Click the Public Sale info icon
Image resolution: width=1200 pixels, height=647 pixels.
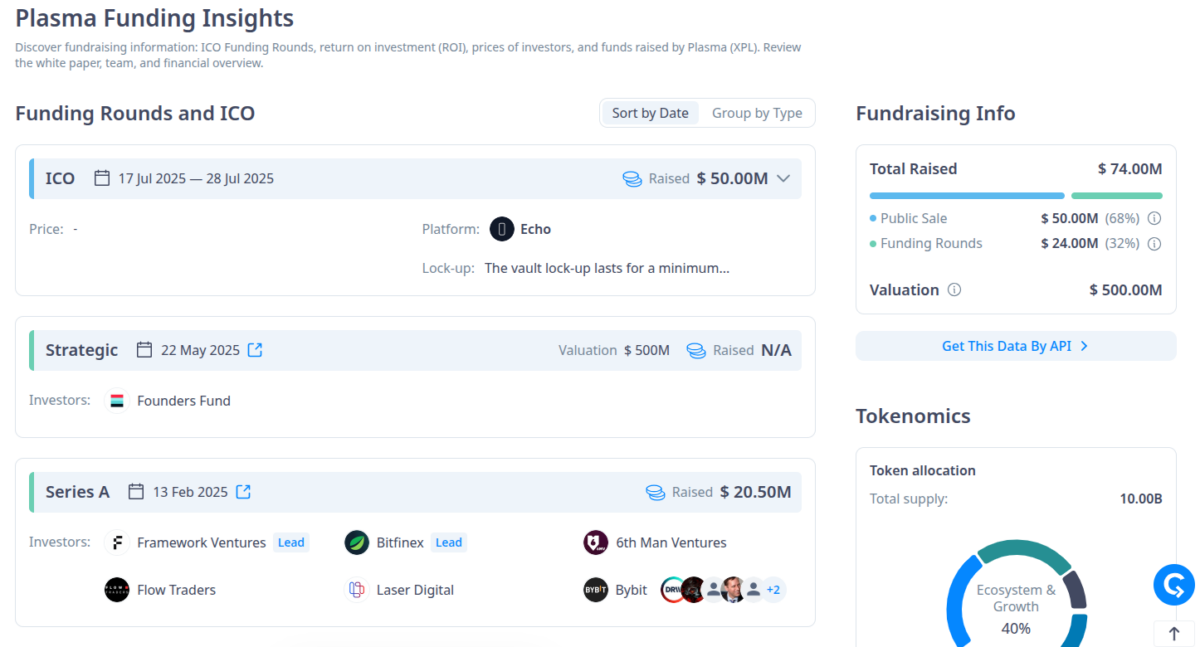tap(1154, 218)
